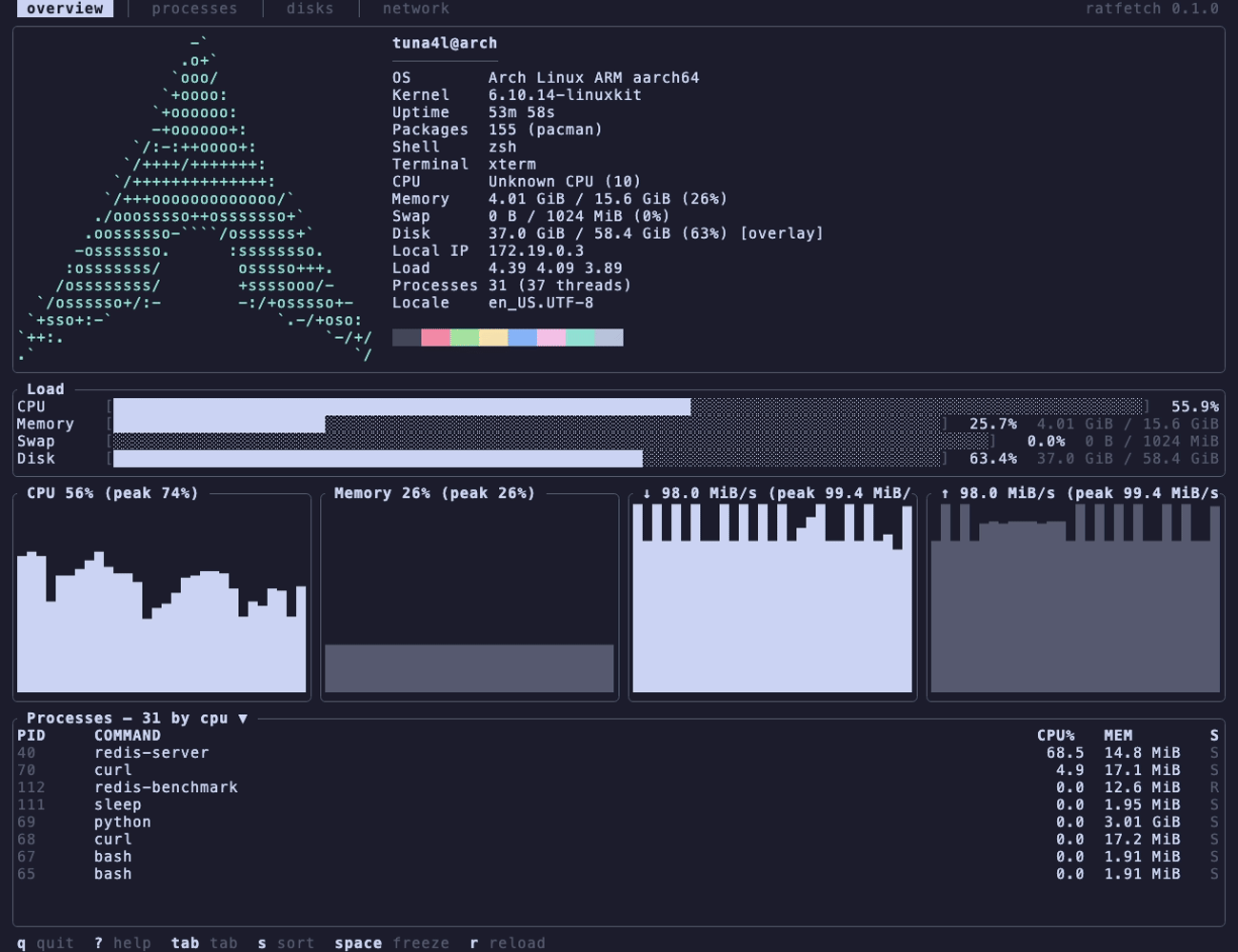Screen dimensions: 1238x952
Task: Click the 's sort' shortcut hint
Action: click(286, 942)
